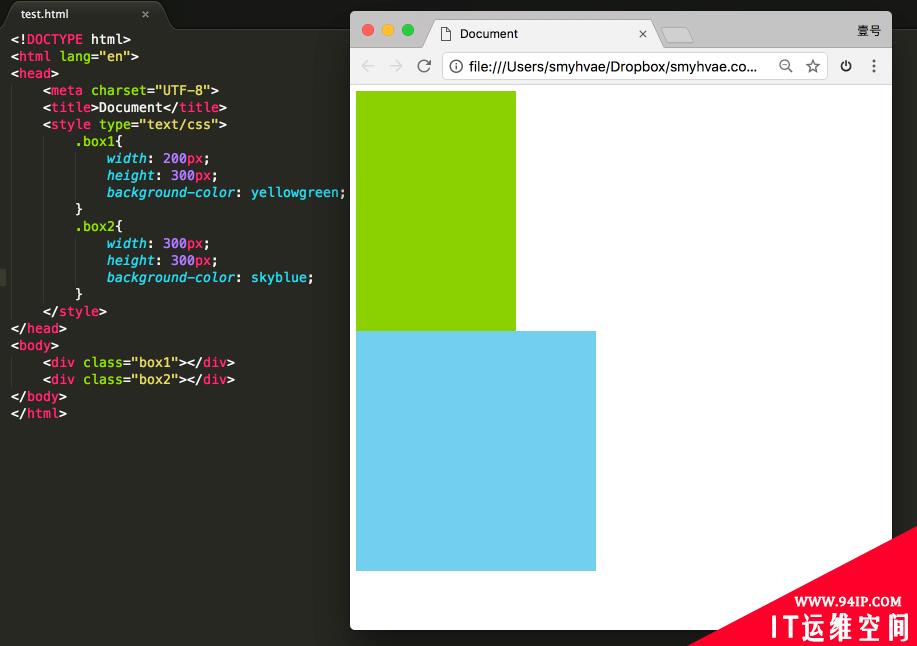Minimize the browser window with yellow button
The height and width of the screenshot is (646, 917).
tap(388, 30)
